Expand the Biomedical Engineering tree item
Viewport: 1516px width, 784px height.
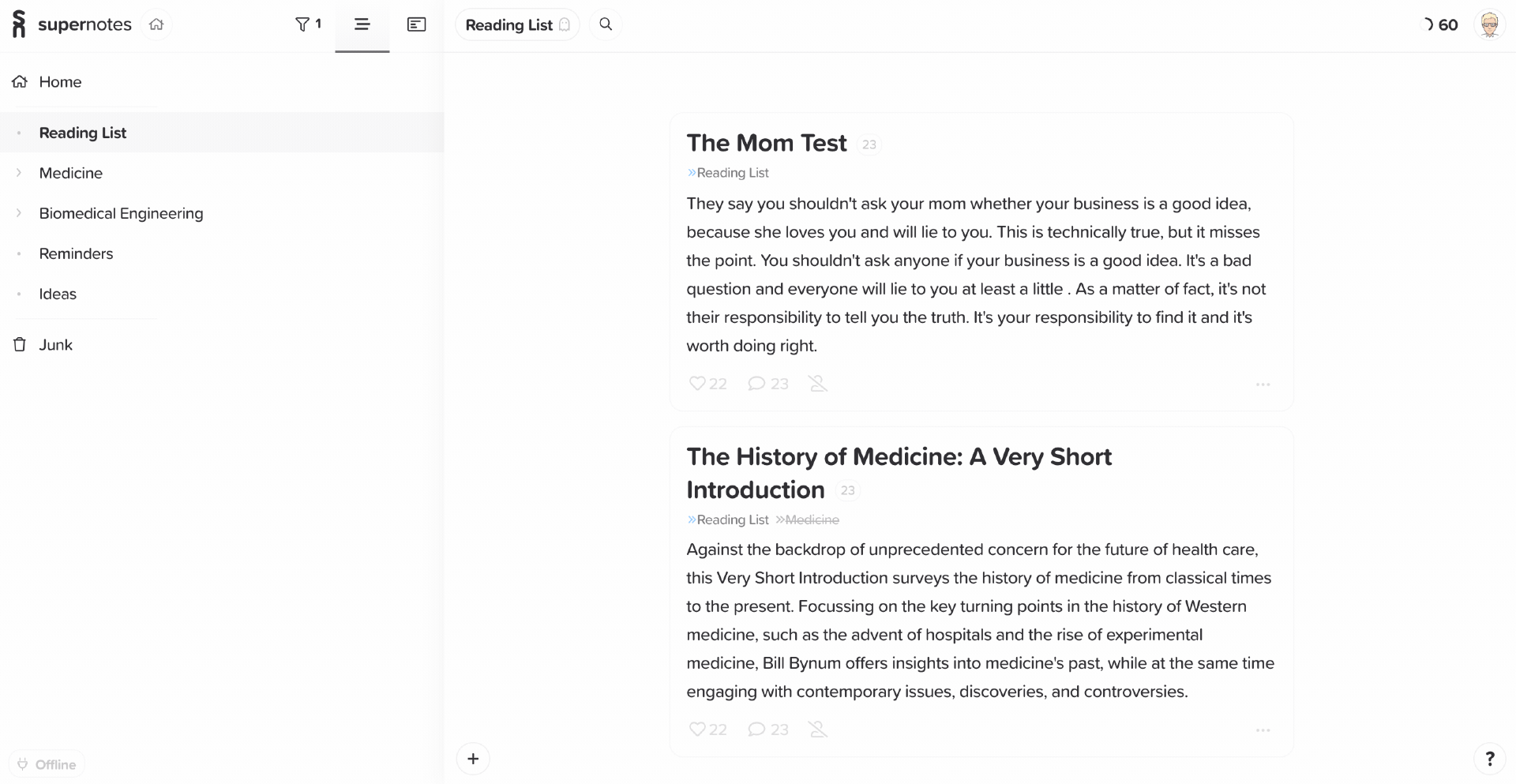coord(19,213)
